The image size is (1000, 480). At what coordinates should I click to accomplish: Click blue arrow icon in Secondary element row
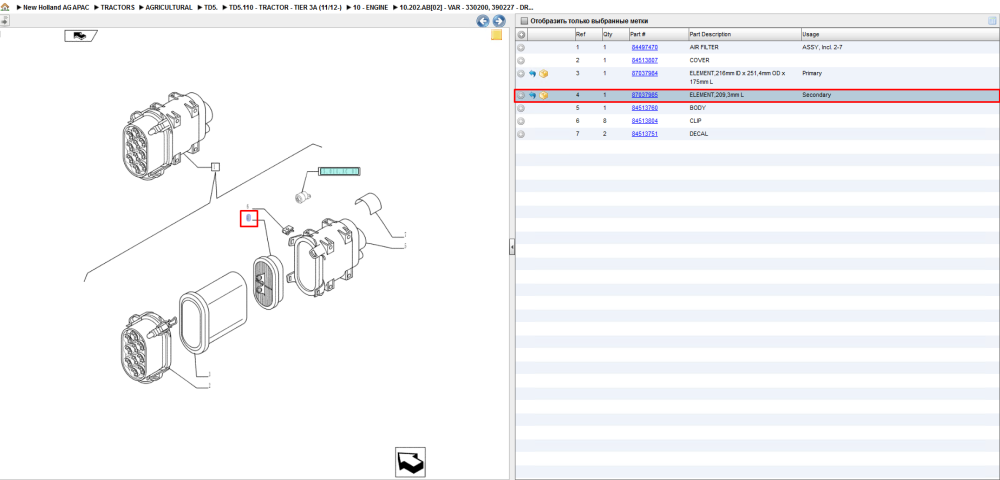tap(533, 96)
